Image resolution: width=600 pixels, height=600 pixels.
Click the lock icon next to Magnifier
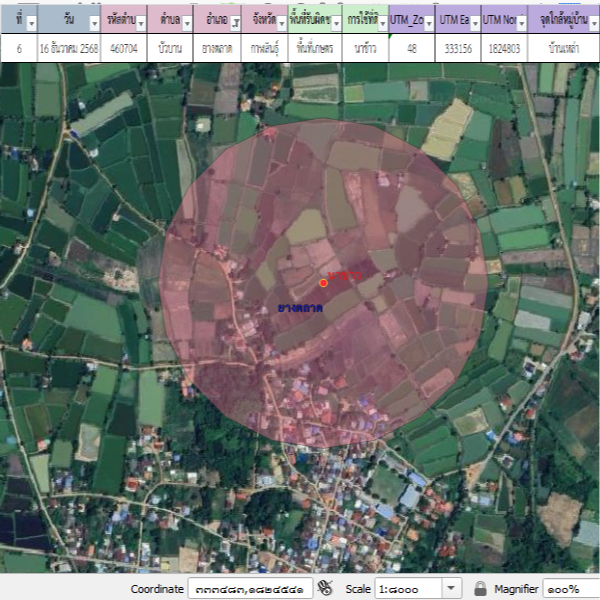coord(480,588)
